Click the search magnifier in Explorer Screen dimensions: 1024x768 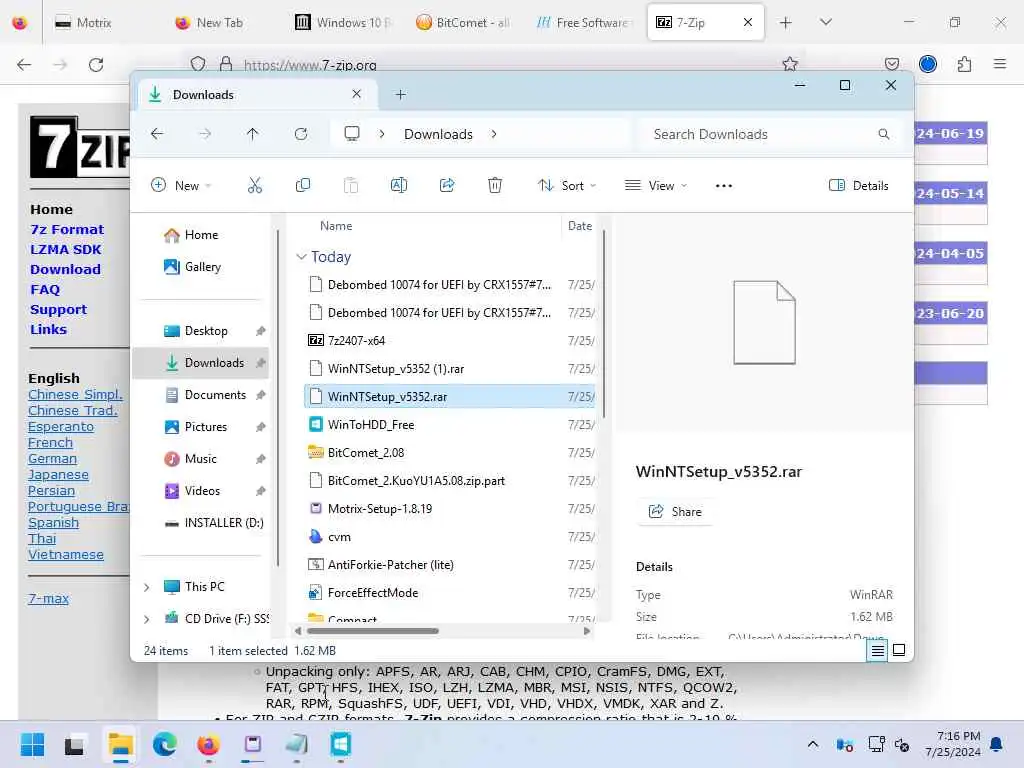click(x=884, y=134)
